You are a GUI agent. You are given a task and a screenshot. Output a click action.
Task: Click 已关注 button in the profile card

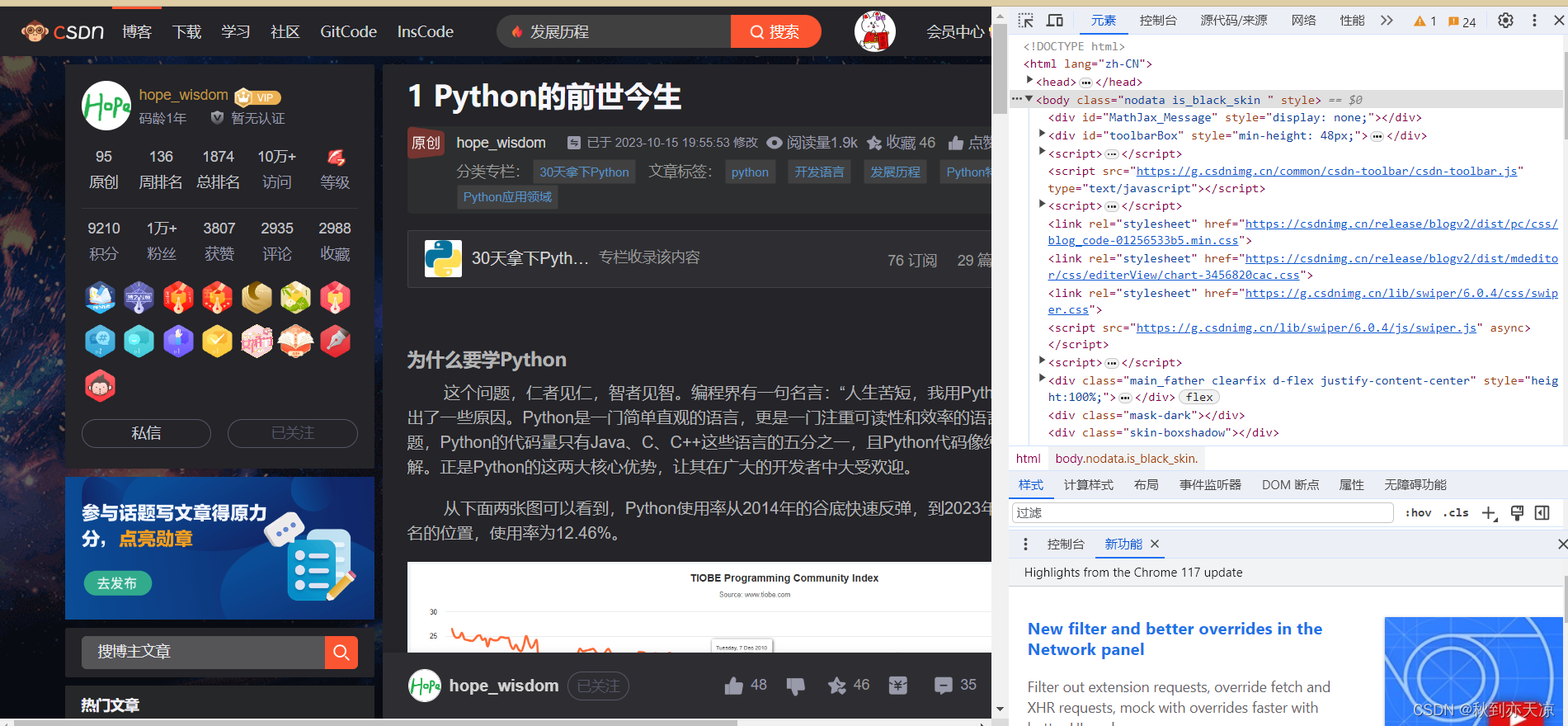coord(293,433)
